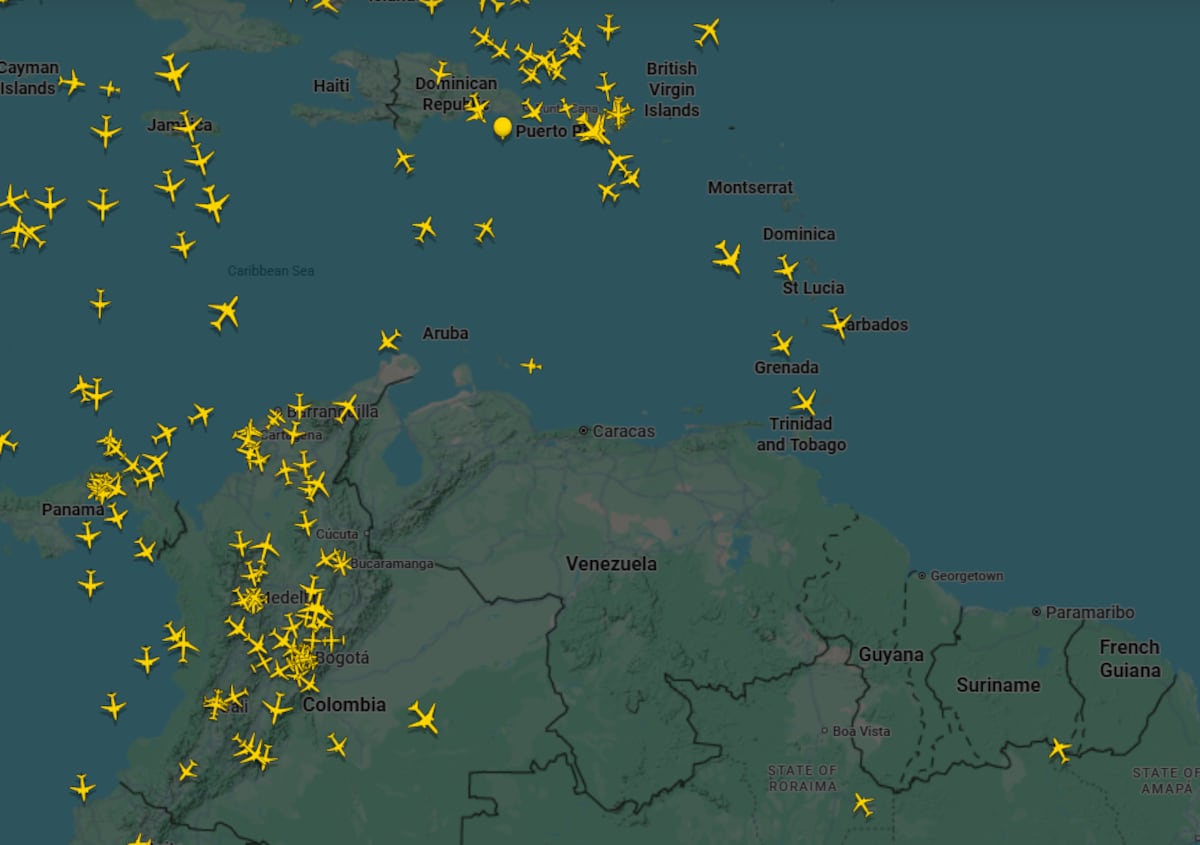Click the plane southeast of State of Roraima
Image resolution: width=1200 pixels, height=845 pixels.
click(862, 804)
